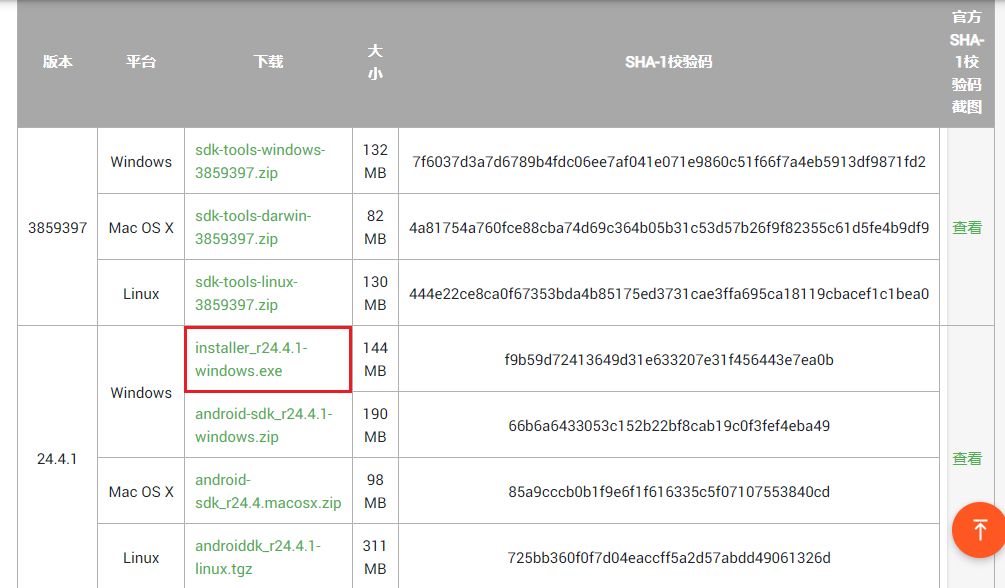Select checksum 66b6a6433053c152b22bf8cab19c0f3fef4eba49
Image resolution: width=1005 pixels, height=588 pixels.
(x=669, y=426)
